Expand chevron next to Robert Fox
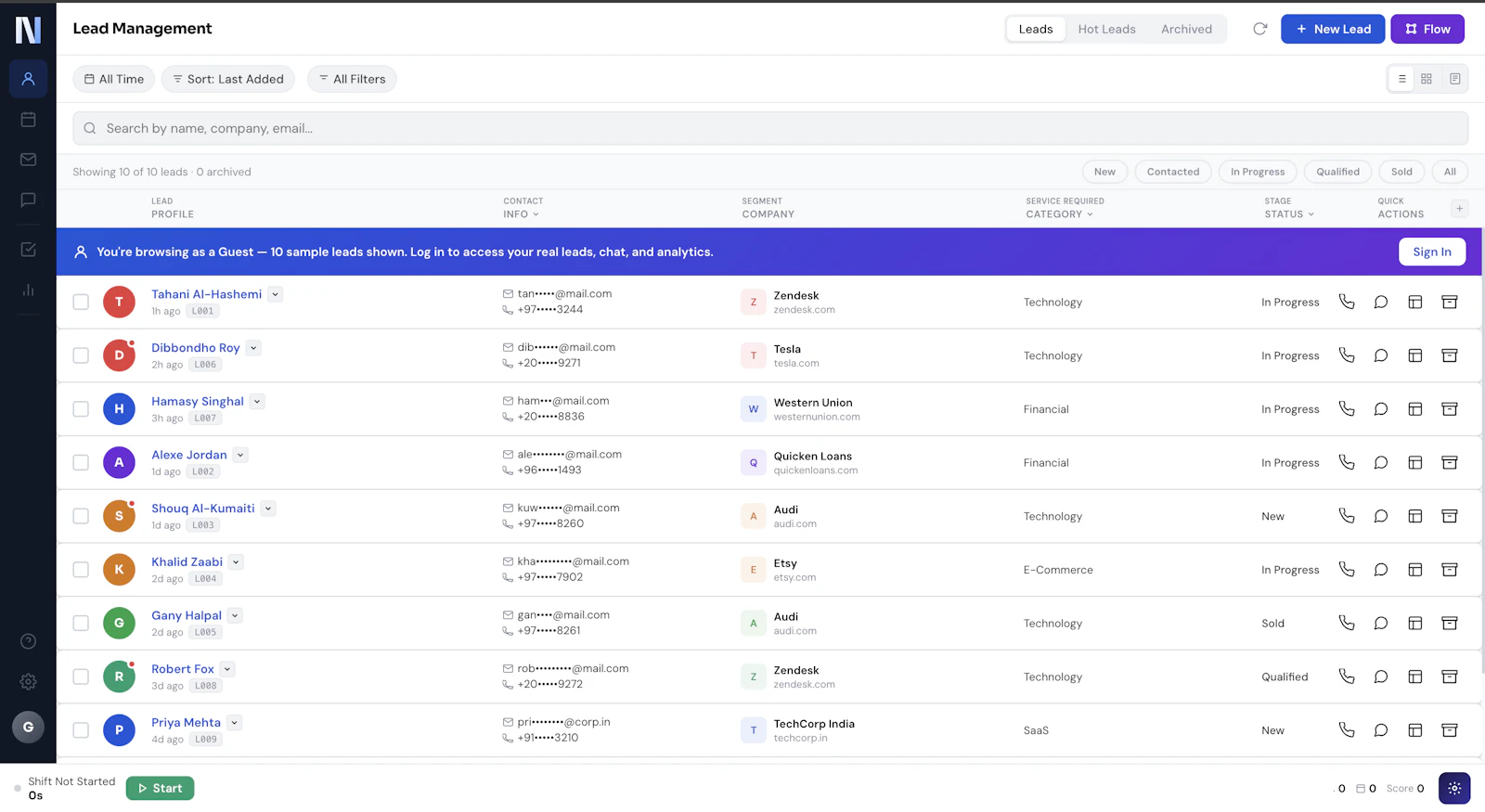This screenshot has width=1485, height=812. click(227, 669)
